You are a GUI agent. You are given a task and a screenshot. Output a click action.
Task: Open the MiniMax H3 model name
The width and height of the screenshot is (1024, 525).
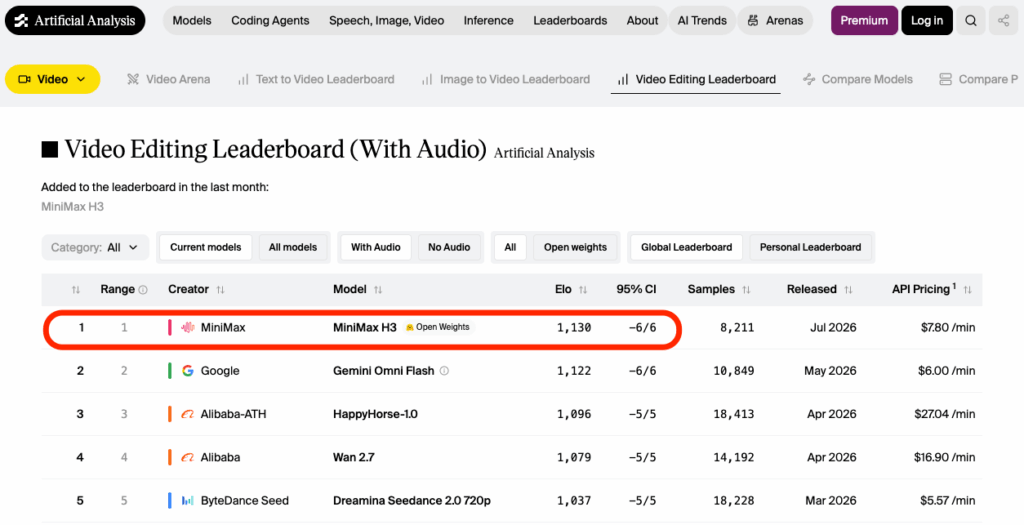(364, 327)
